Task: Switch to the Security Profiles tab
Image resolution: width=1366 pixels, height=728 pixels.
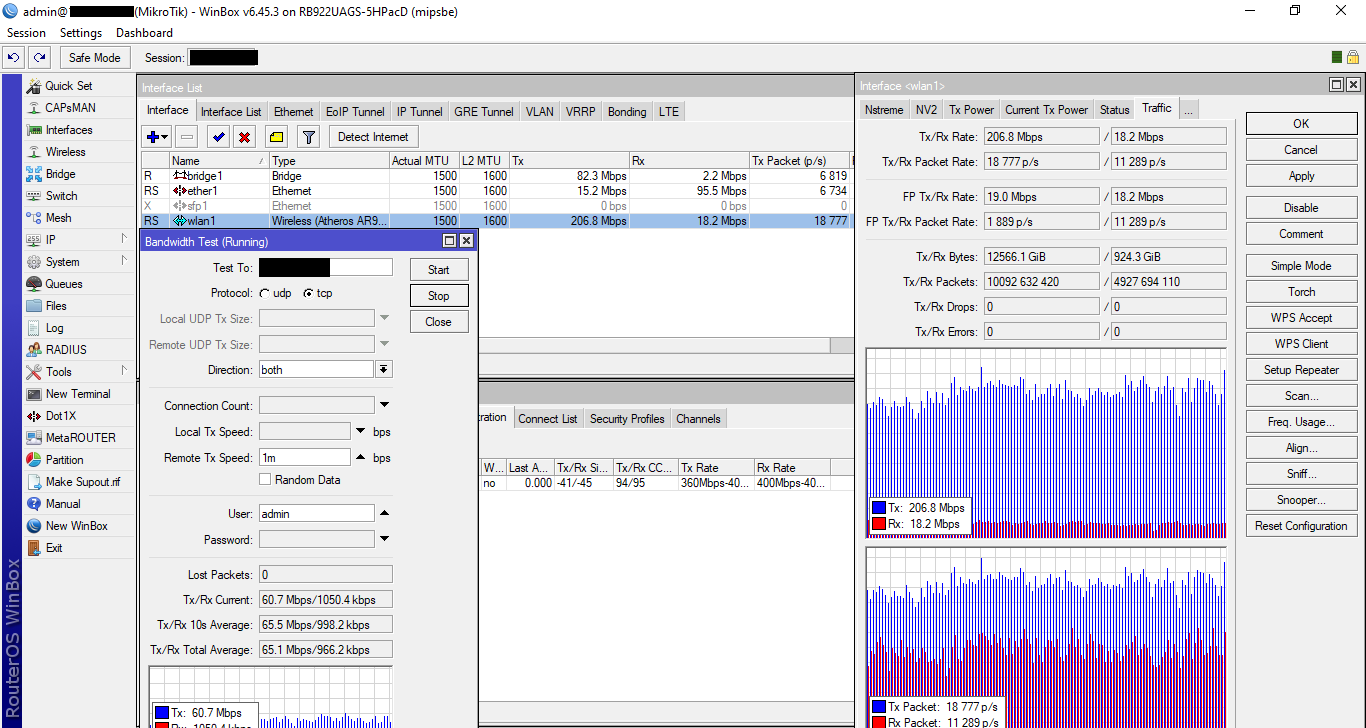Action: 627,419
